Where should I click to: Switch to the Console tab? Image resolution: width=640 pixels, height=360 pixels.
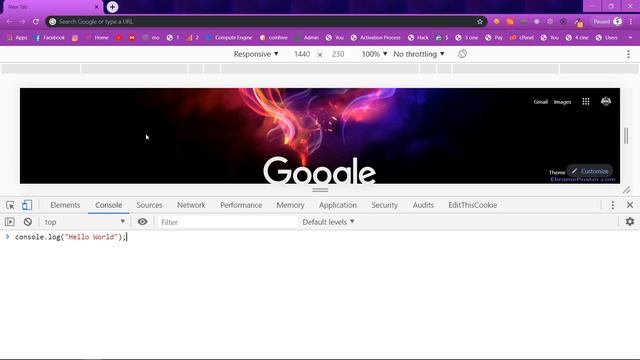click(109, 205)
